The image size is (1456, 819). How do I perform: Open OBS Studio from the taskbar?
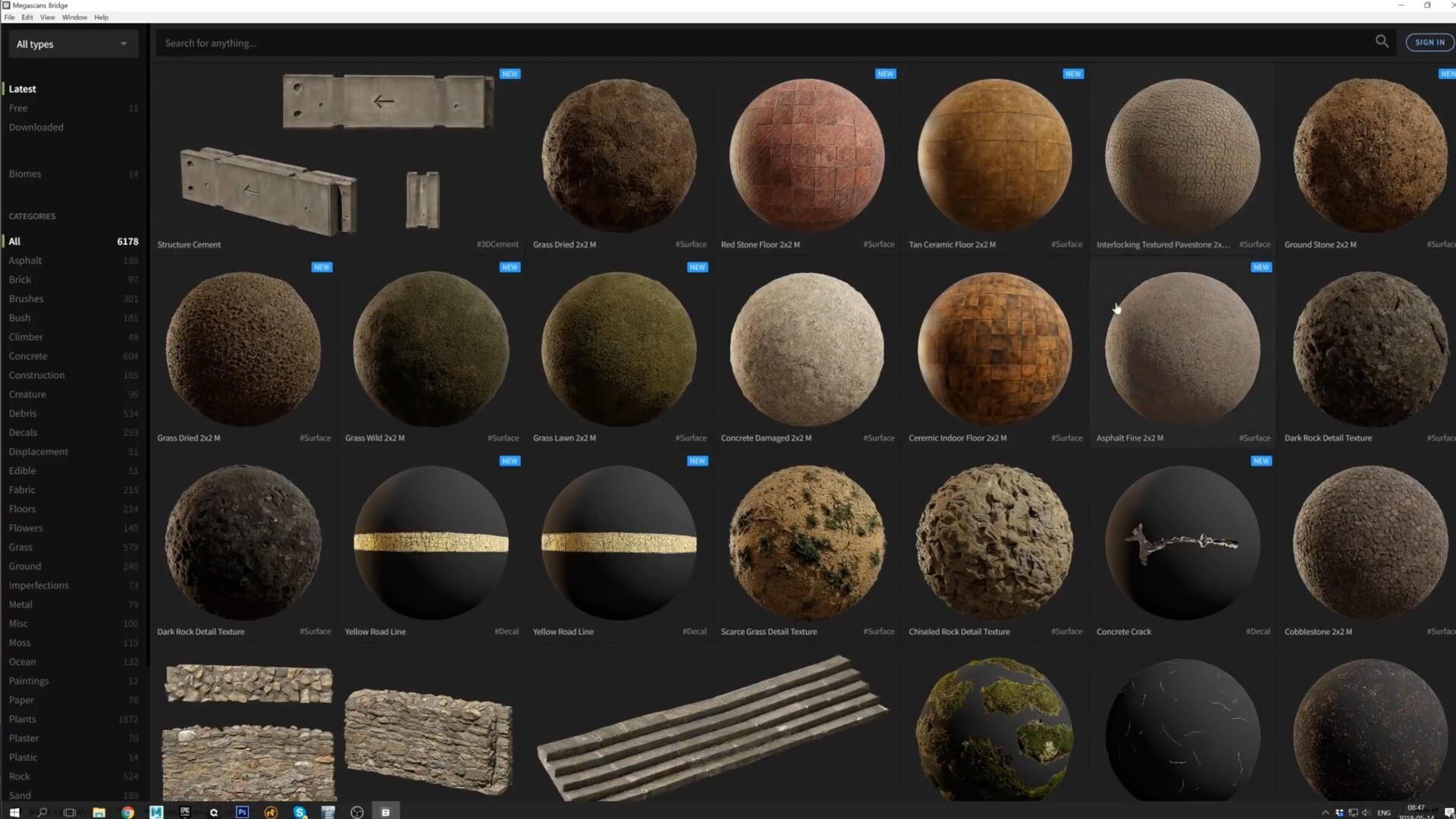pos(357,812)
